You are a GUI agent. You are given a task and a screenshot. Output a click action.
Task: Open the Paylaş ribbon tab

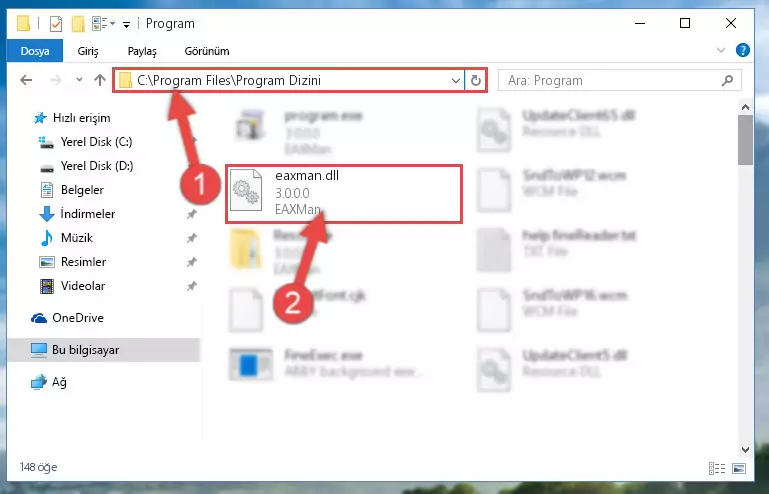(142, 51)
